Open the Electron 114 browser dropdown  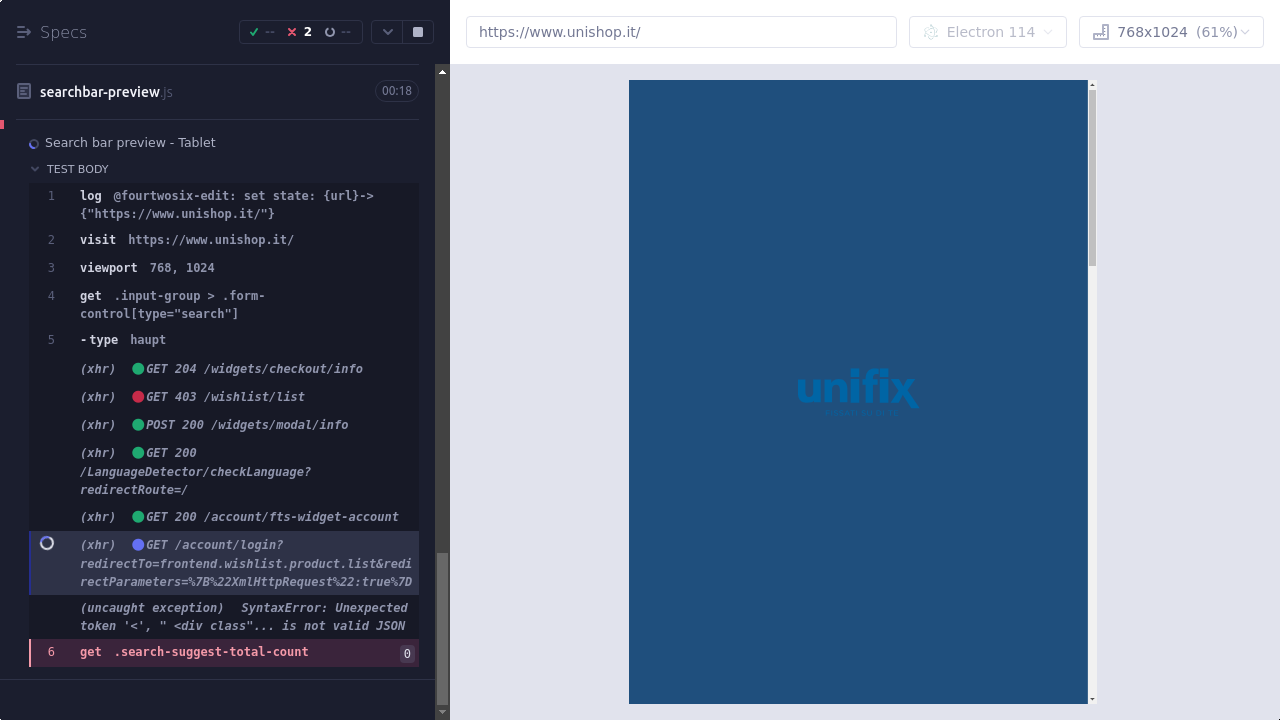[x=987, y=32]
